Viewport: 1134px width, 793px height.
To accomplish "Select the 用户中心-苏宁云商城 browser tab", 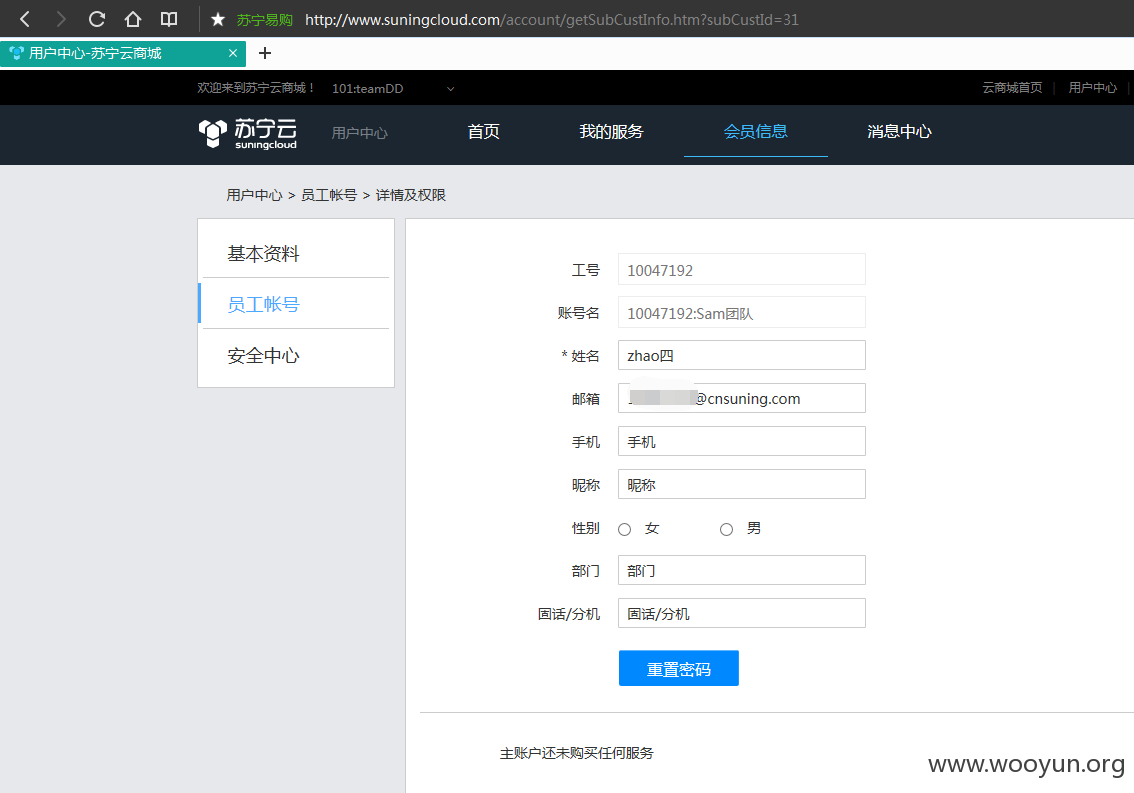I will 123,54.
